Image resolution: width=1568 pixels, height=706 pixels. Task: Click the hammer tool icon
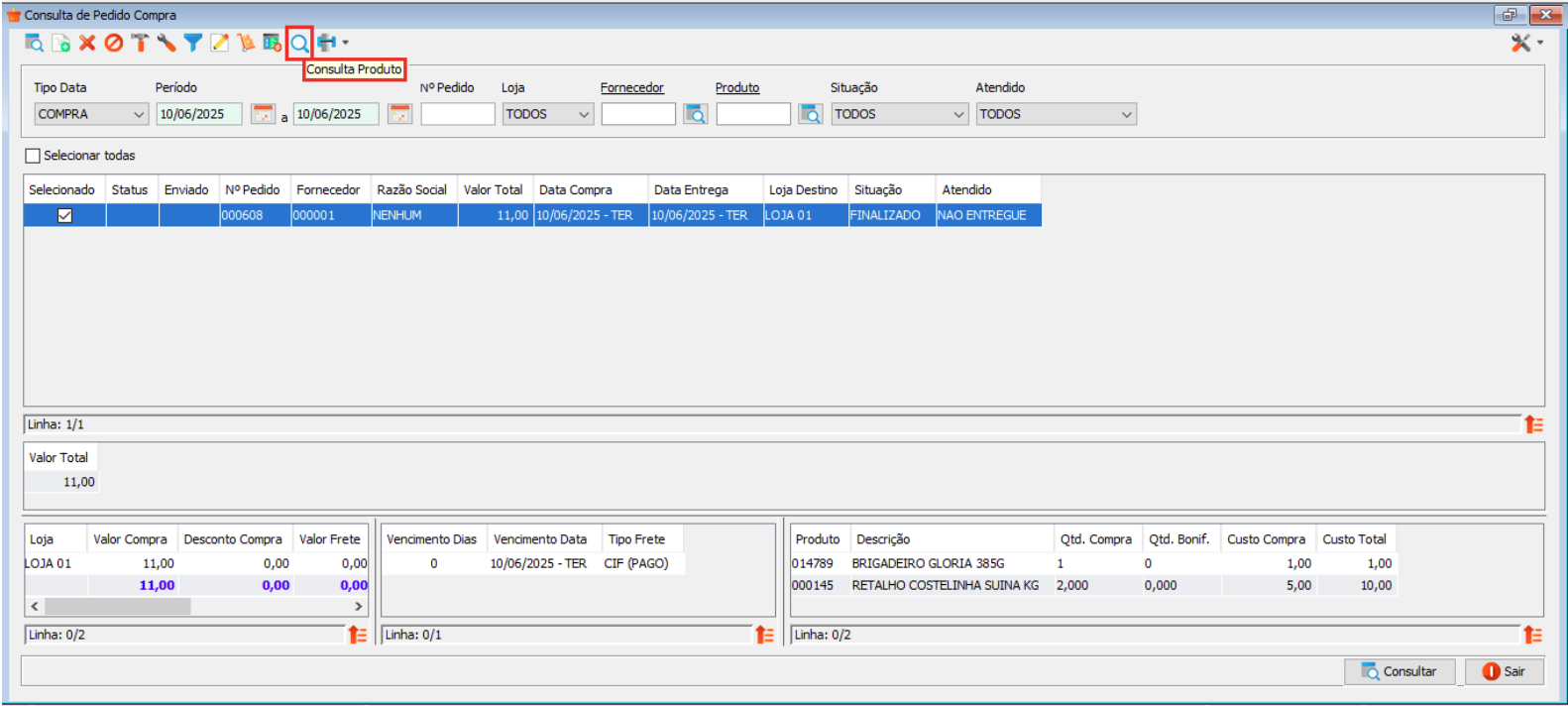coord(140,43)
